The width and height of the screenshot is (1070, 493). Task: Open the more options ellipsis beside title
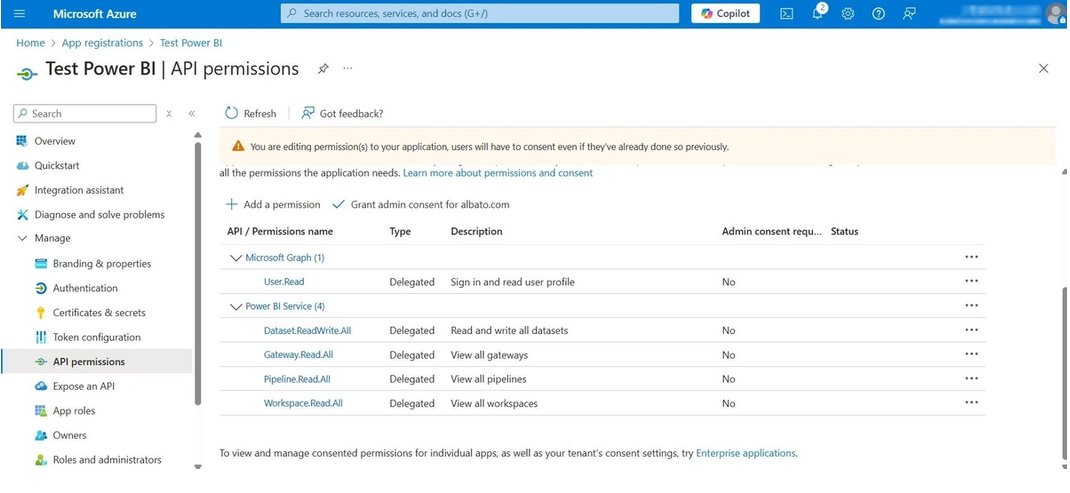pos(348,69)
